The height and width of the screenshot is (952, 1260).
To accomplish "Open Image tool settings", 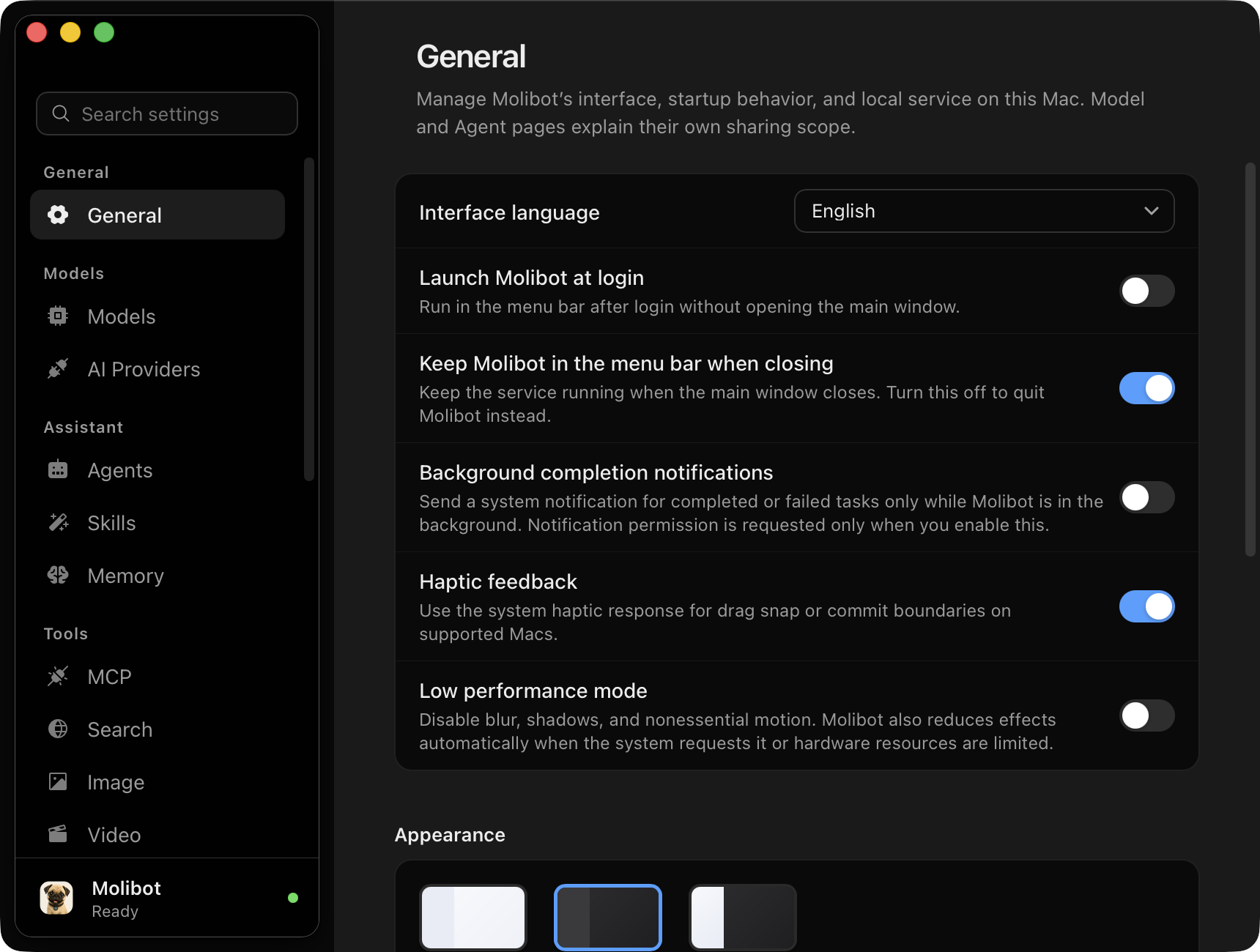I will click(x=157, y=781).
